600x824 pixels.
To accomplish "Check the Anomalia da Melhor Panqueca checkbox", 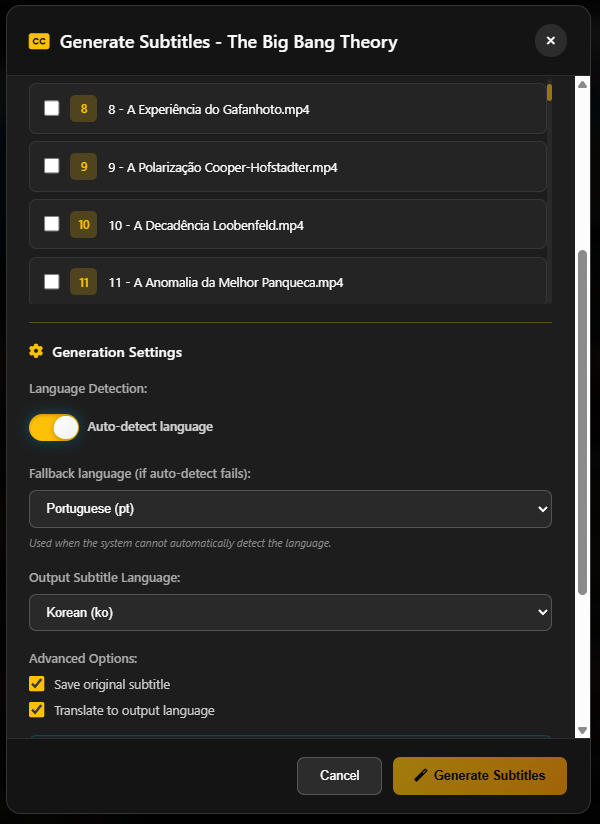I will (51, 282).
